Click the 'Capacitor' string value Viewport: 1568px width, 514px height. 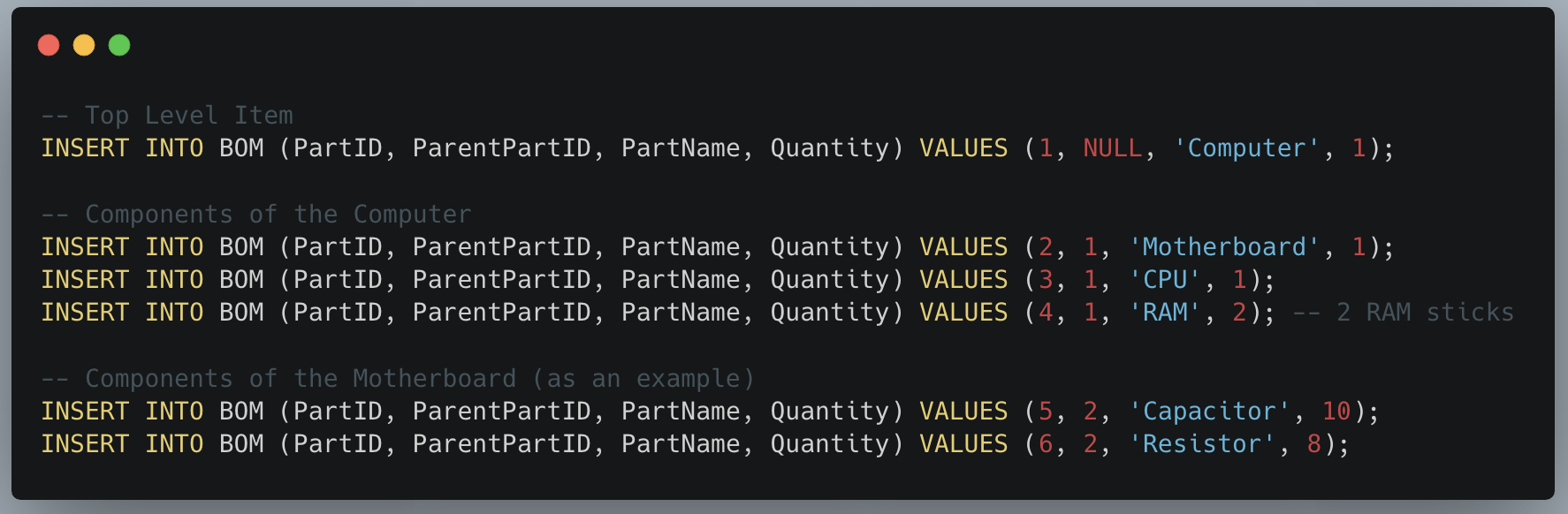tap(1209, 412)
